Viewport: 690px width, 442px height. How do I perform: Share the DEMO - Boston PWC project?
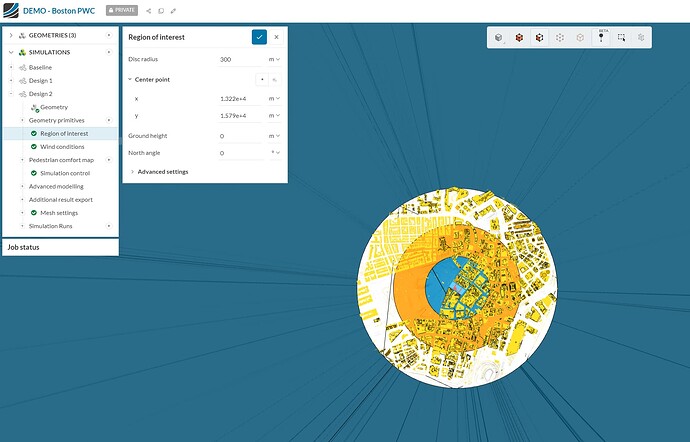click(149, 11)
